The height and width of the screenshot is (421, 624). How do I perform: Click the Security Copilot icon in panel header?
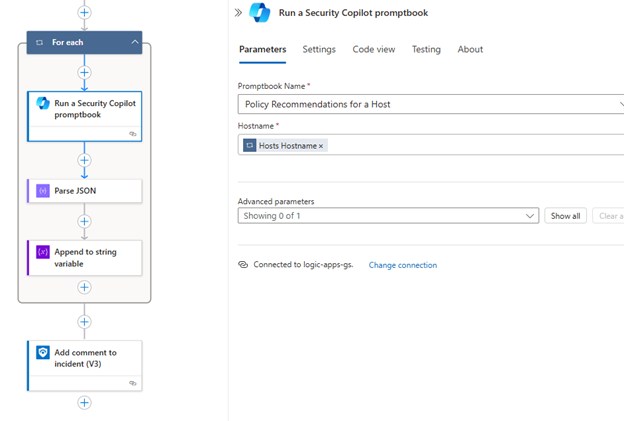[x=260, y=13]
